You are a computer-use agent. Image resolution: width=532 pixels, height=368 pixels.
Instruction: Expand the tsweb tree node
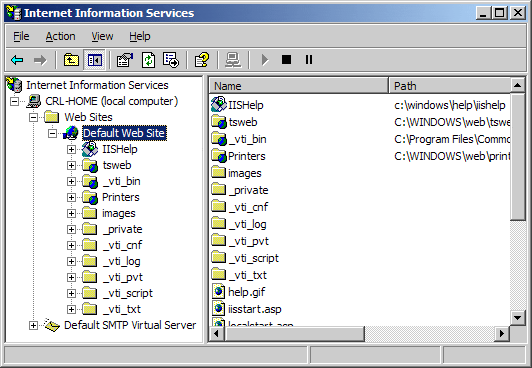click(x=71, y=165)
